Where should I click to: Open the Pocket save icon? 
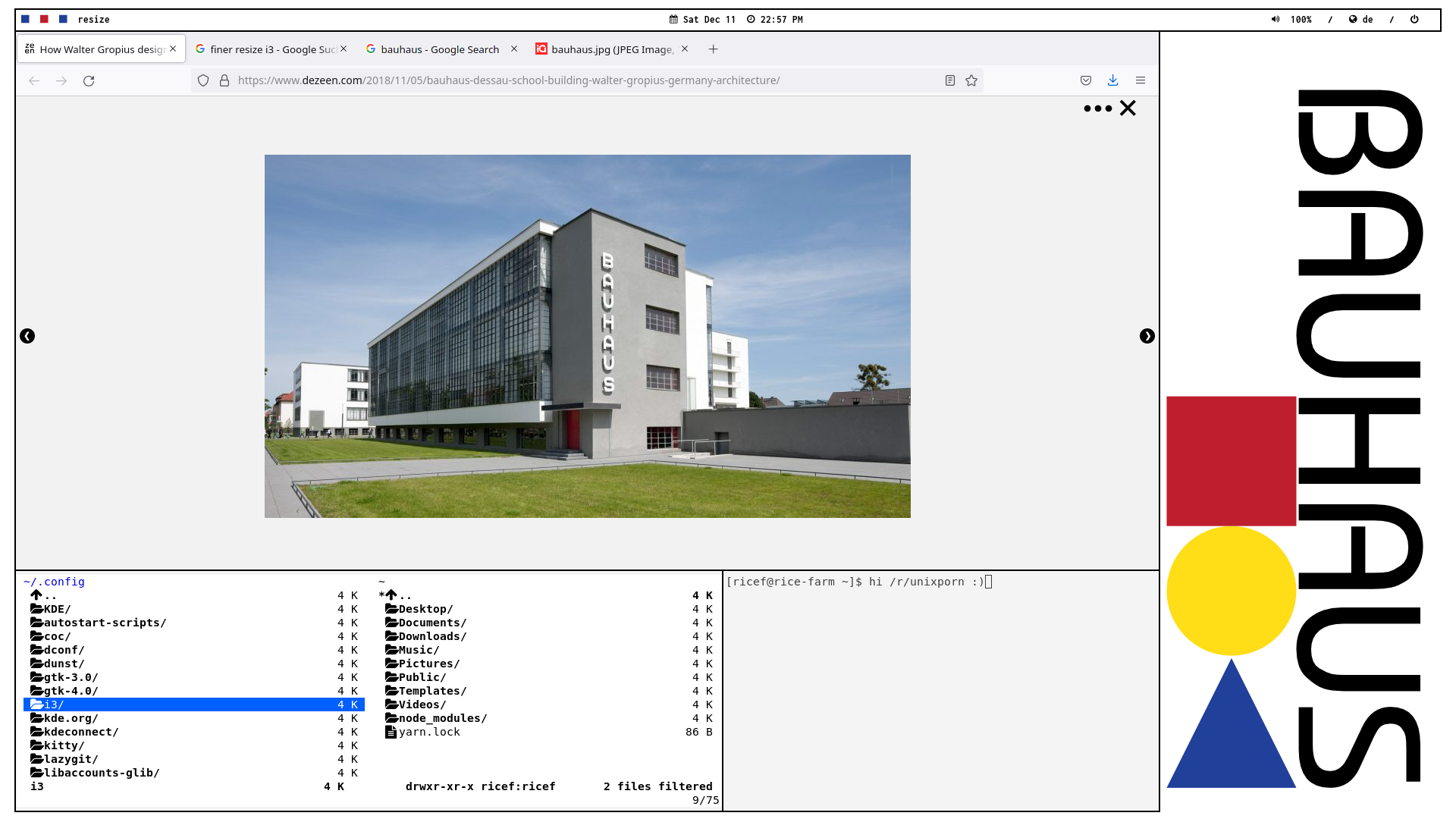click(1086, 80)
